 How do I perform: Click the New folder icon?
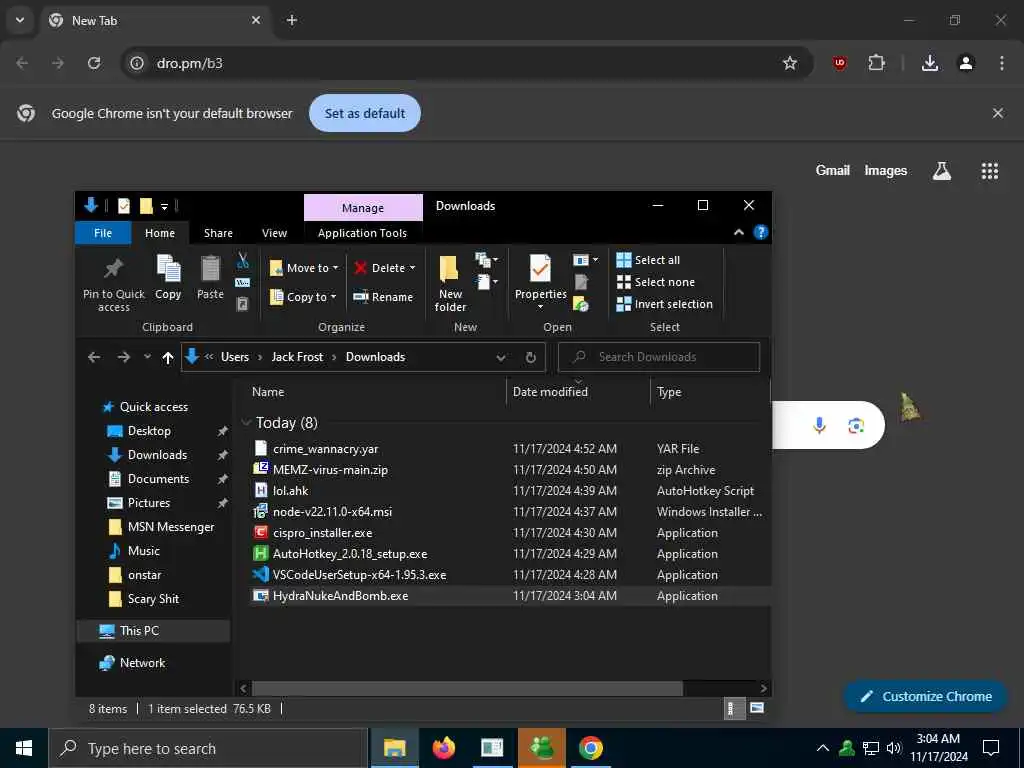click(449, 270)
